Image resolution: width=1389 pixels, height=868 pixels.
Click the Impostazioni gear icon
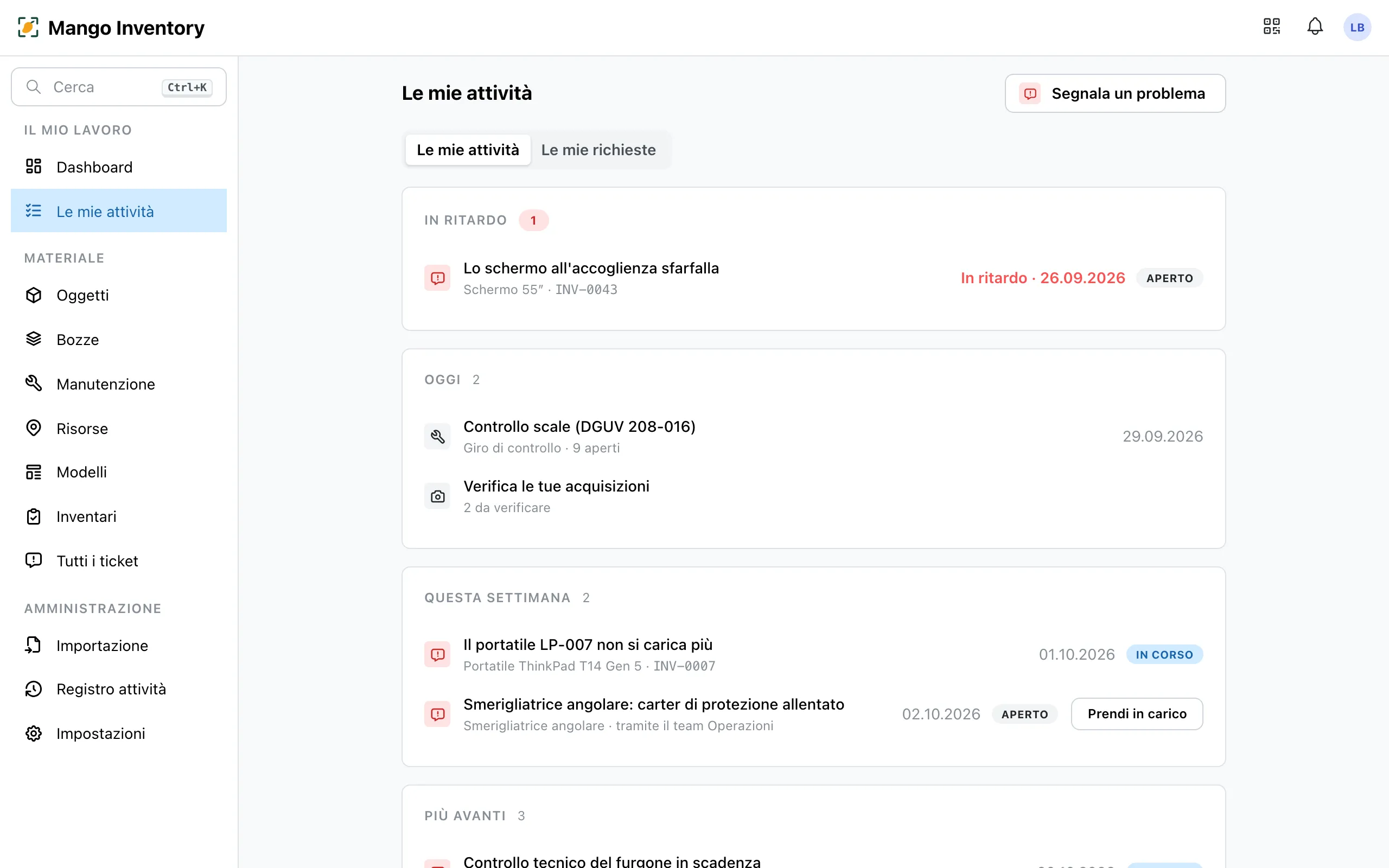pos(33,733)
